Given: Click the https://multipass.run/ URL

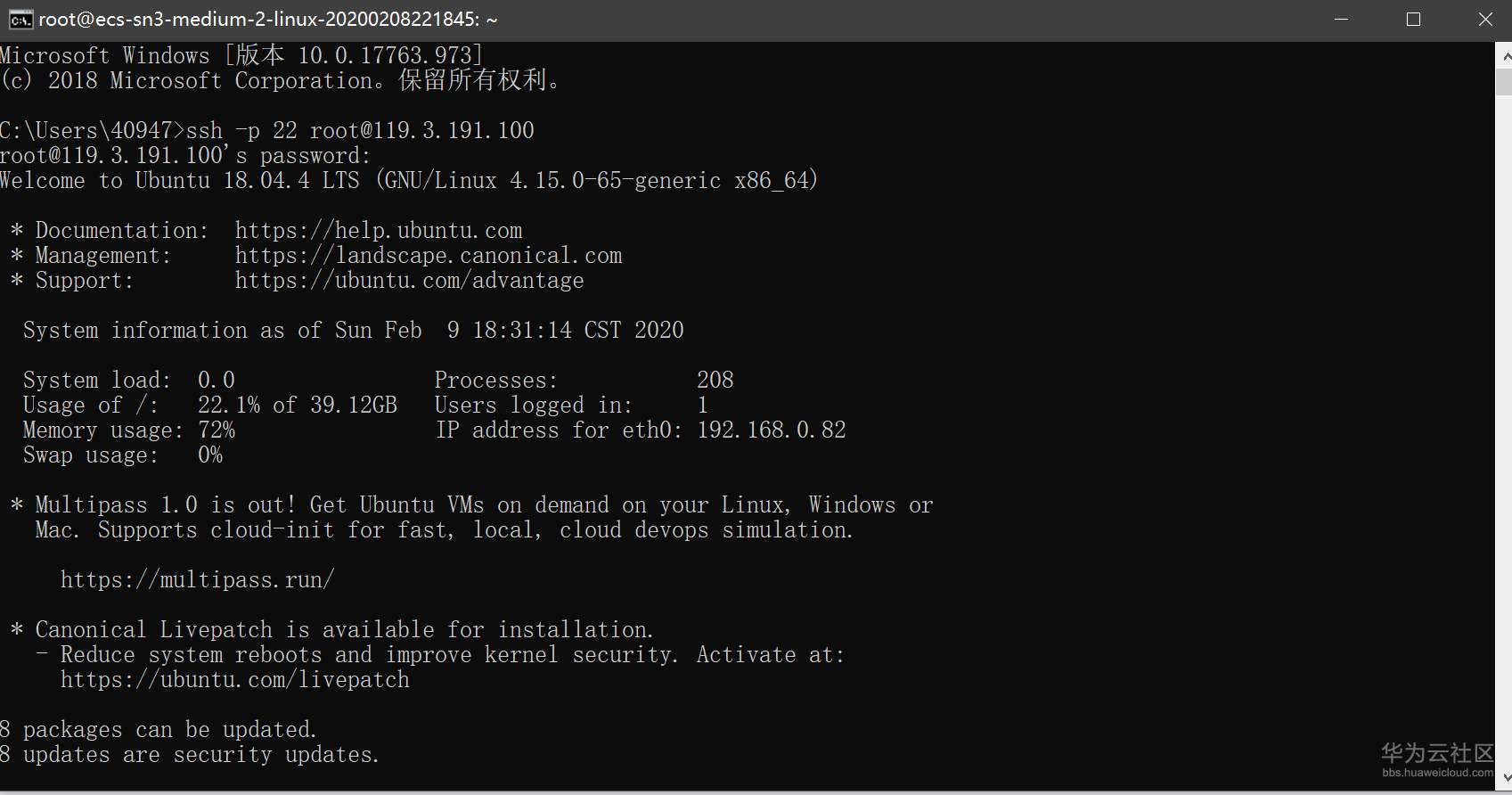Looking at the screenshot, I should 197,580.
